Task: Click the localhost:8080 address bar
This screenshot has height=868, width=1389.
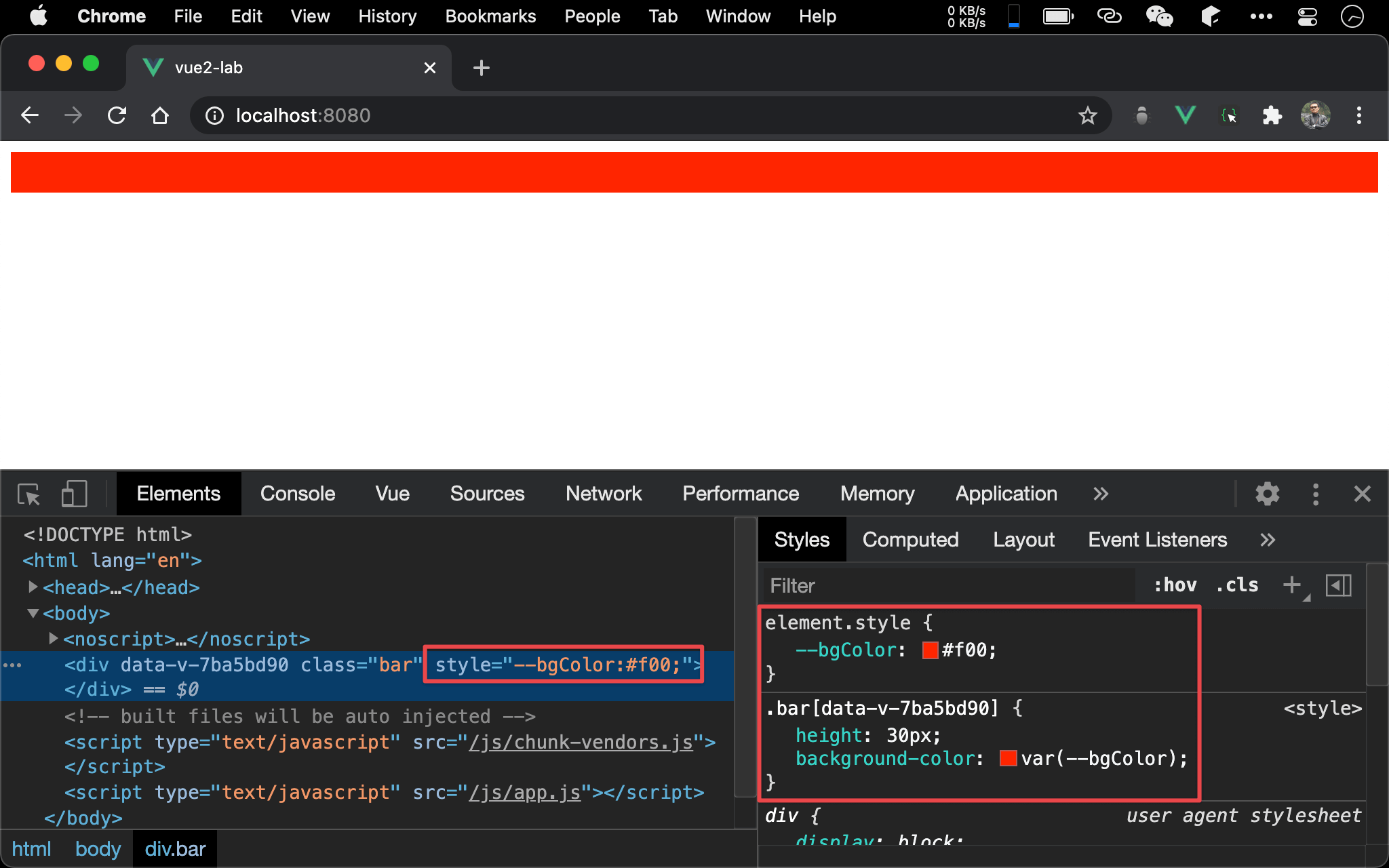Action: click(x=651, y=115)
